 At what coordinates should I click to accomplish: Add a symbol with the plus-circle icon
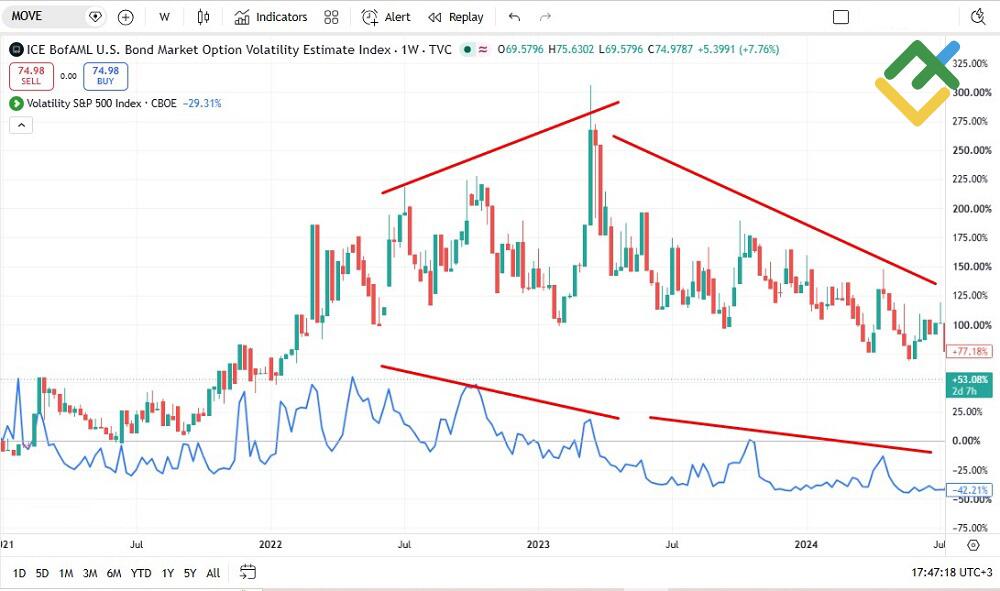[126, 17]
